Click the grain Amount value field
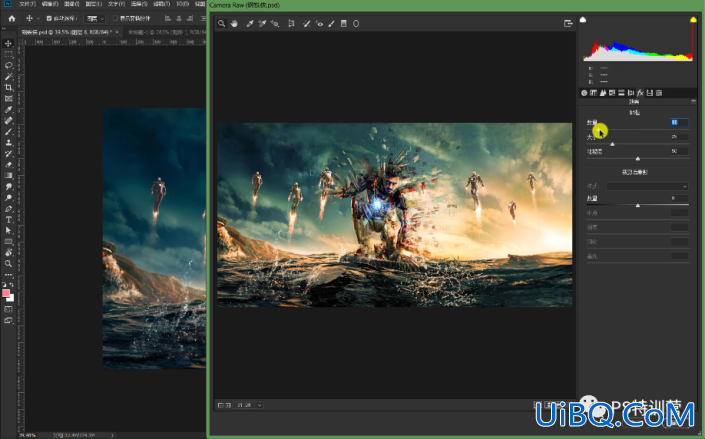The width and height of the screenshot is (705, 439). coord(679,122)
